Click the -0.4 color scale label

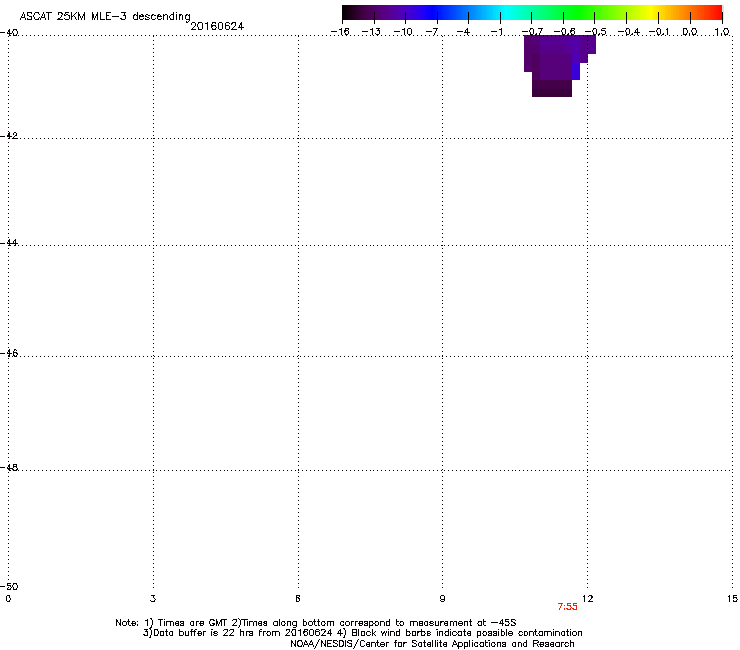(629, 32)
